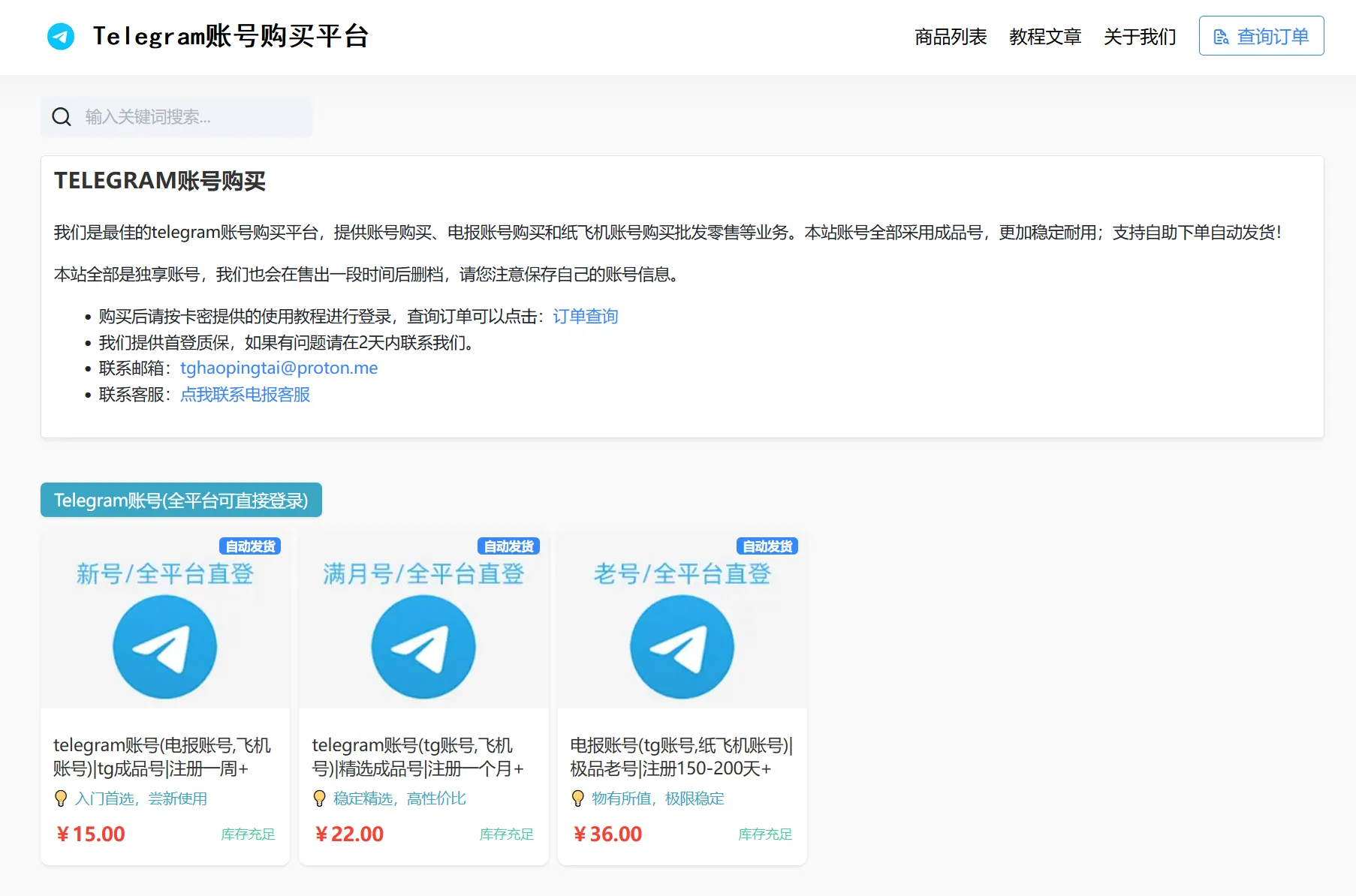Image resolution: width=1356 pixels, height=896 pixels.
Task: Open the 商品列表 navigation menu item
Action: (950, 37)
